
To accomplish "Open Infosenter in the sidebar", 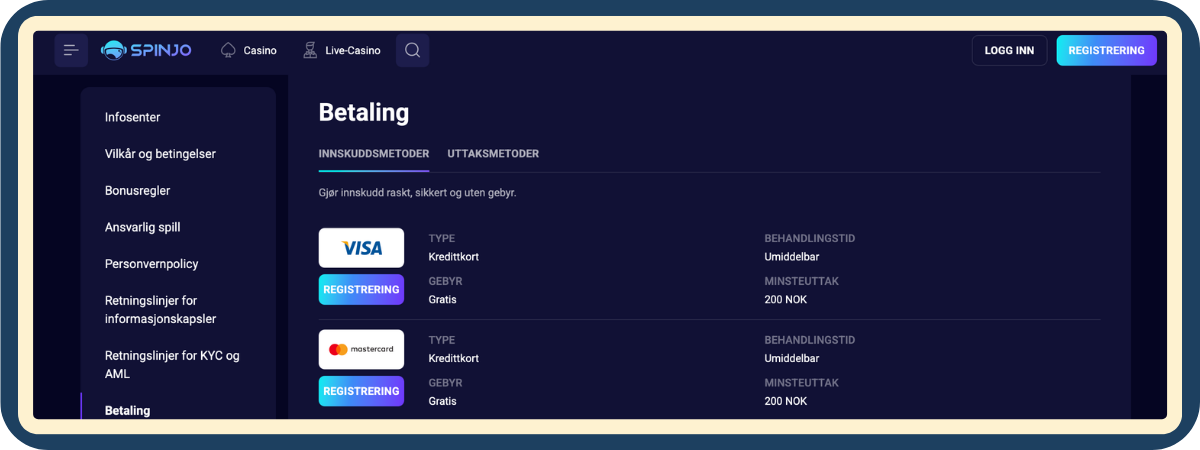I will point(133,117).
